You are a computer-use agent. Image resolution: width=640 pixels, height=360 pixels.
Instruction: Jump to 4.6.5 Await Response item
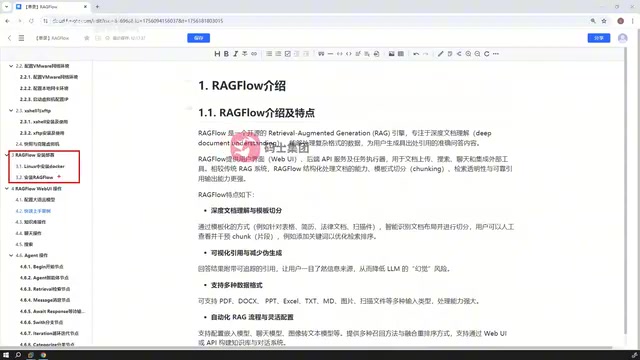tap(52, 311)
